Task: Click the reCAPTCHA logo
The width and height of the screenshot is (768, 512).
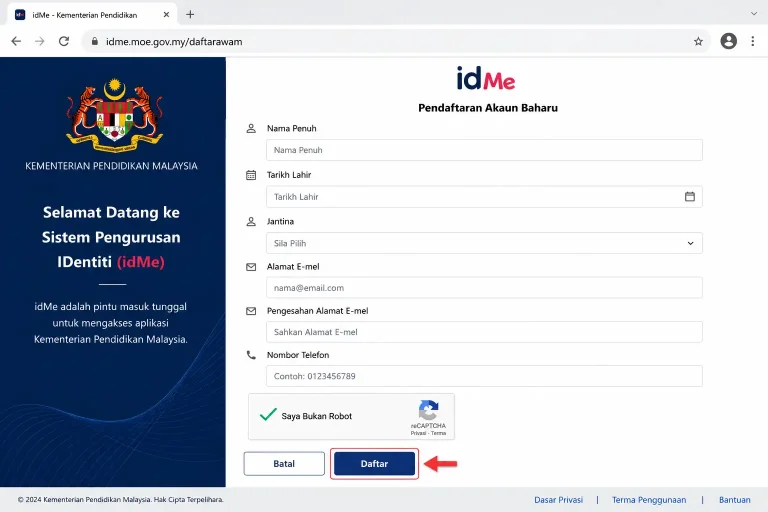Action: pos(428,410)
